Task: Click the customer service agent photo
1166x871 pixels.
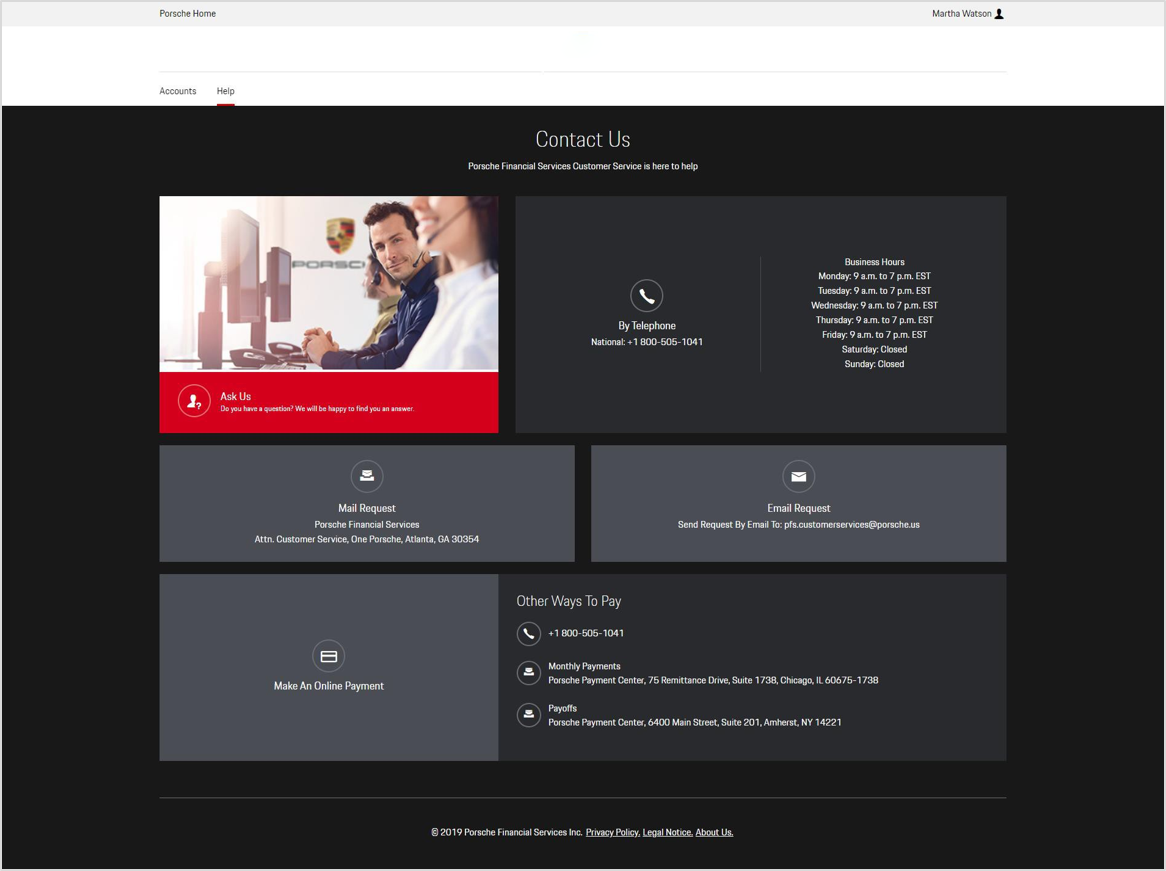Action: [x=328, y=283]
